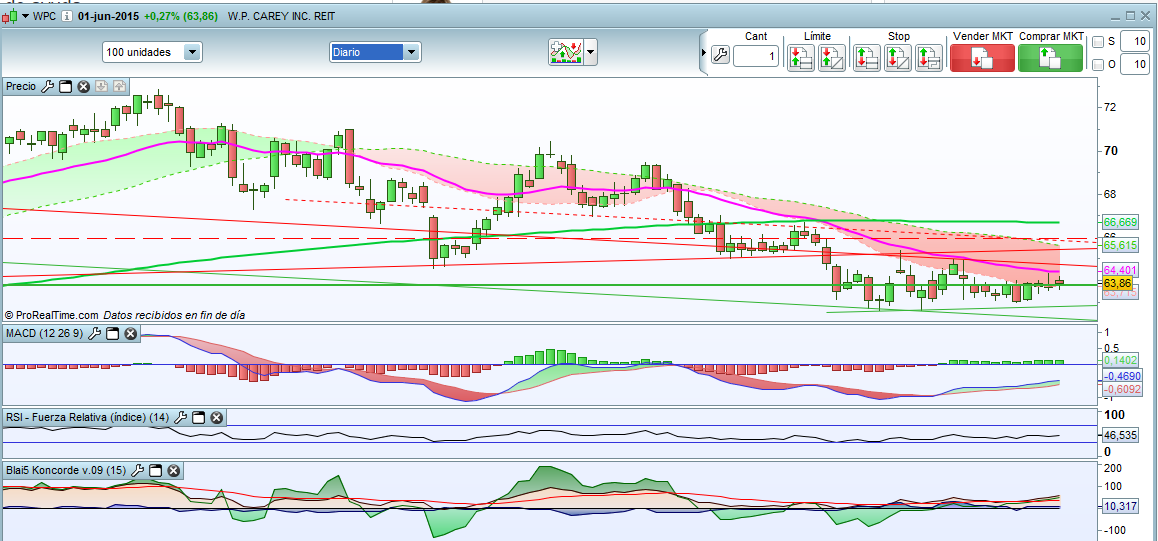Image resolution: width=1158 pixels, height=541 pixels.
Task: Click the MACD -0,4690 value label
Action: [1123, 376]
